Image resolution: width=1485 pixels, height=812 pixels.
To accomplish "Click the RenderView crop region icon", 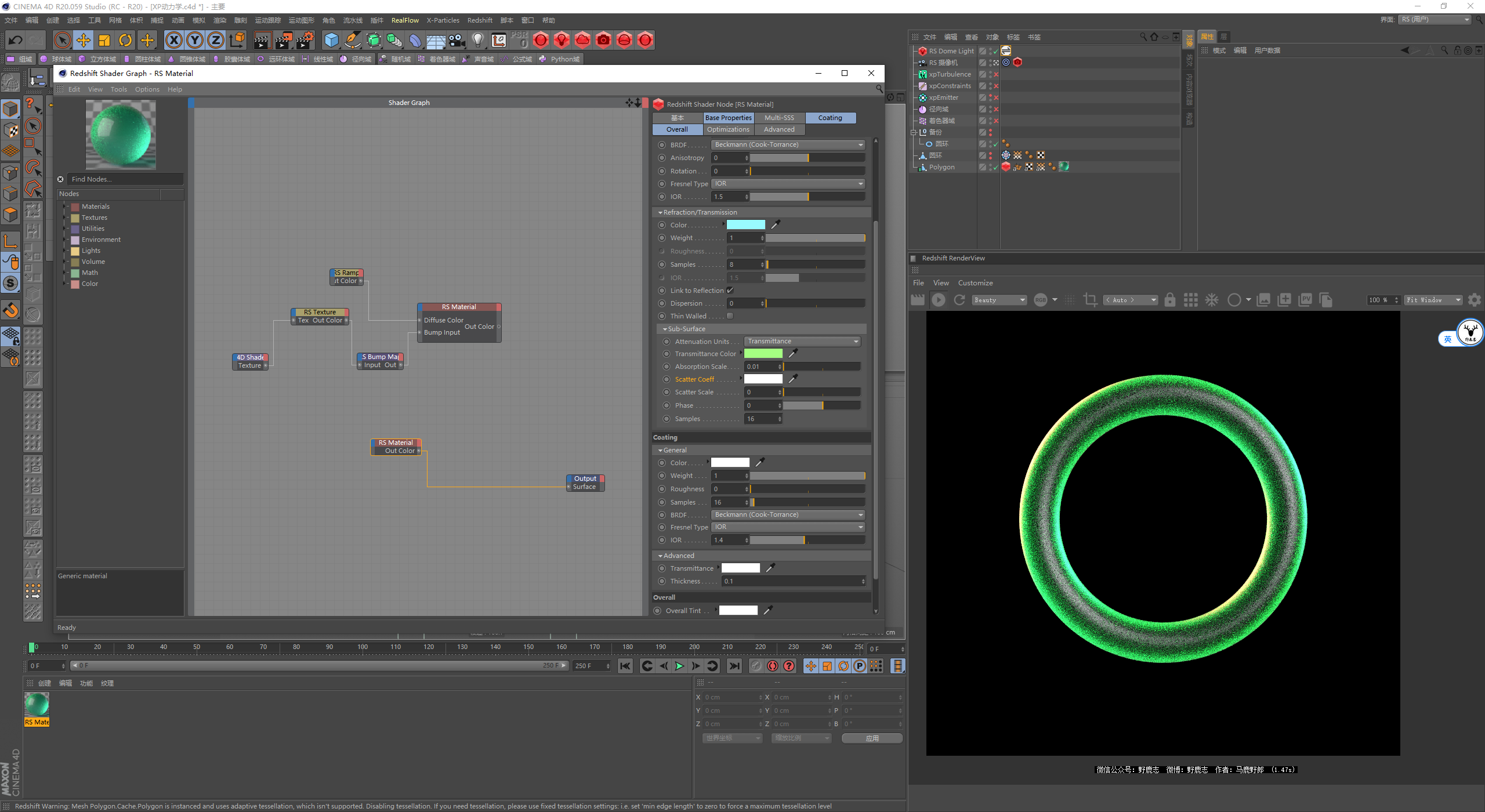I will 1090,300.
